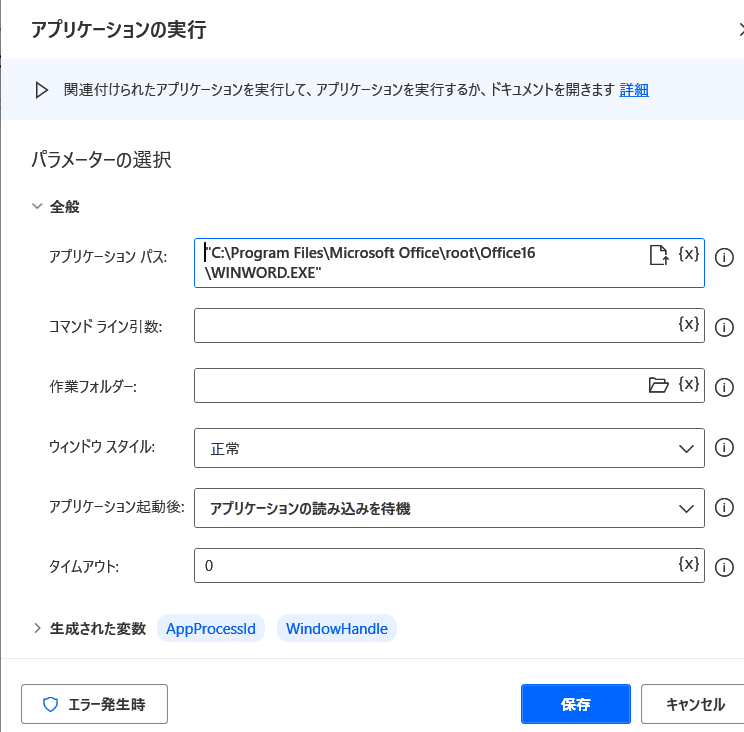Open the アプリケーション起動後 dropdown
744x732 pixels.
tap(449, 508)
